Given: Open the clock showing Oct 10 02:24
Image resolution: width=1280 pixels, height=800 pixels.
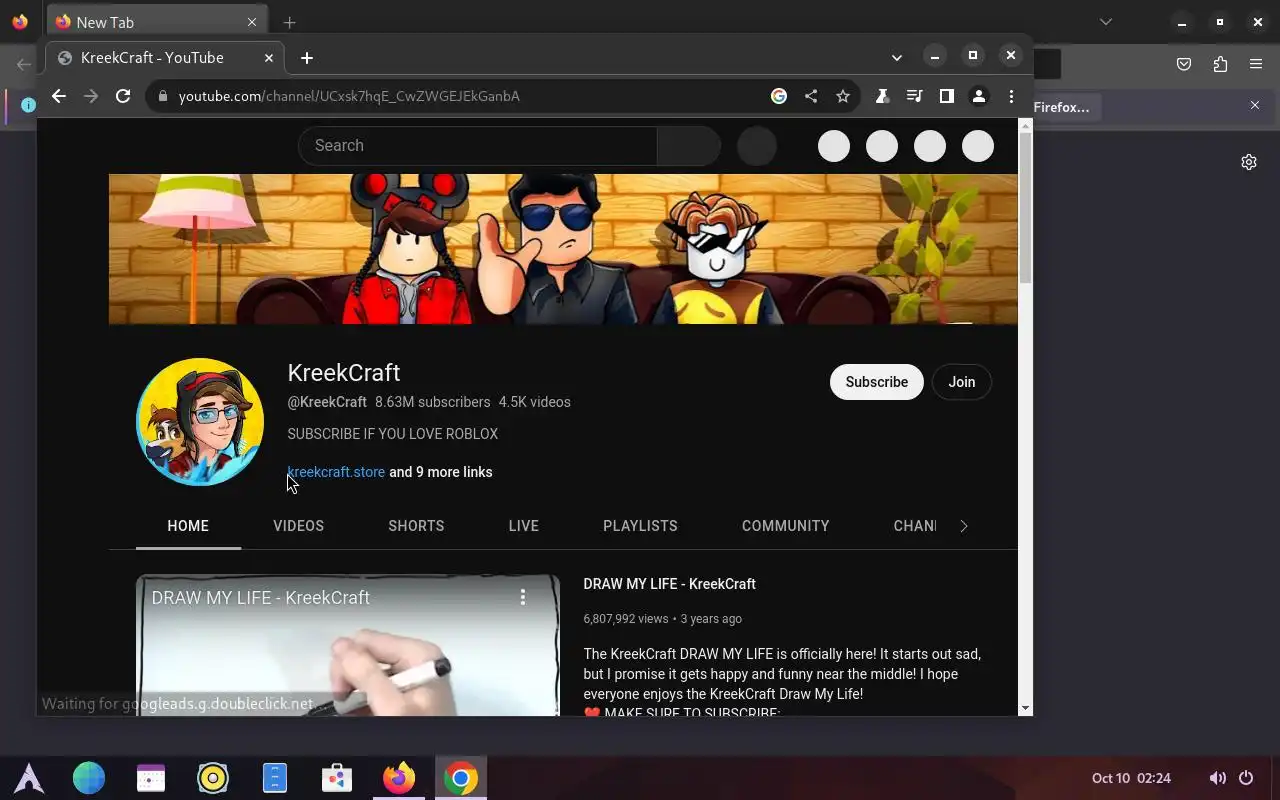Looking at the screenshot, I should 1131,778.
